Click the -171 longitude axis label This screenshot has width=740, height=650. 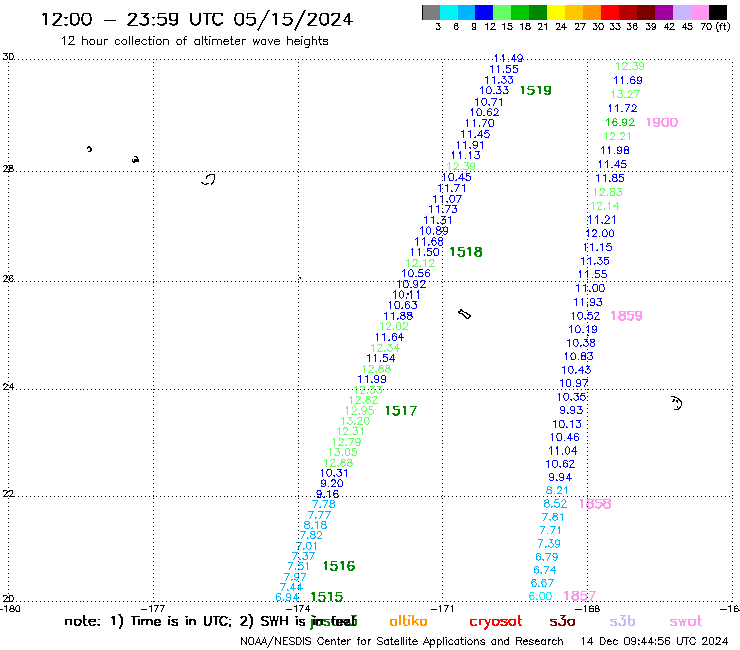(444, 609)
